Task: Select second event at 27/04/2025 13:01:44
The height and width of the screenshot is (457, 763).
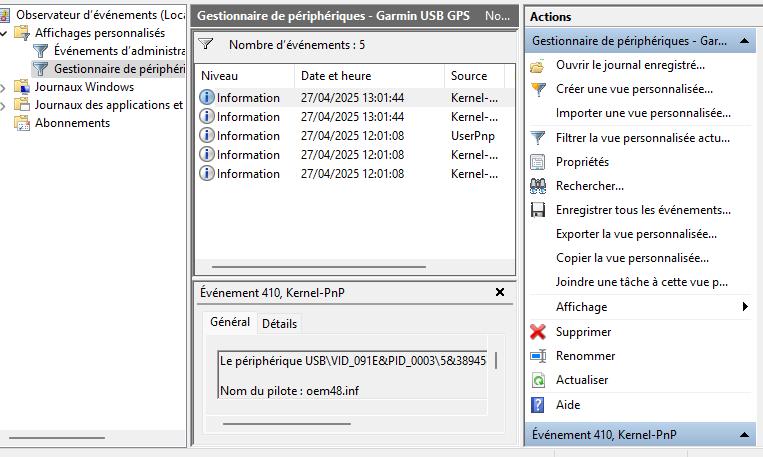Action: tap(355, 117)
